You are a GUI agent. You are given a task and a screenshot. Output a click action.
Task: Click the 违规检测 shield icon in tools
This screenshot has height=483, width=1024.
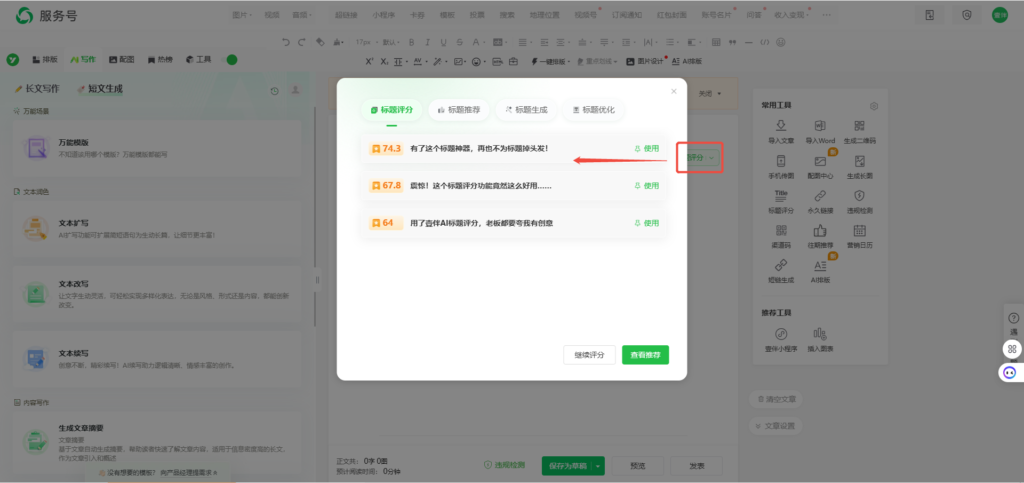[x=860, y=196]
